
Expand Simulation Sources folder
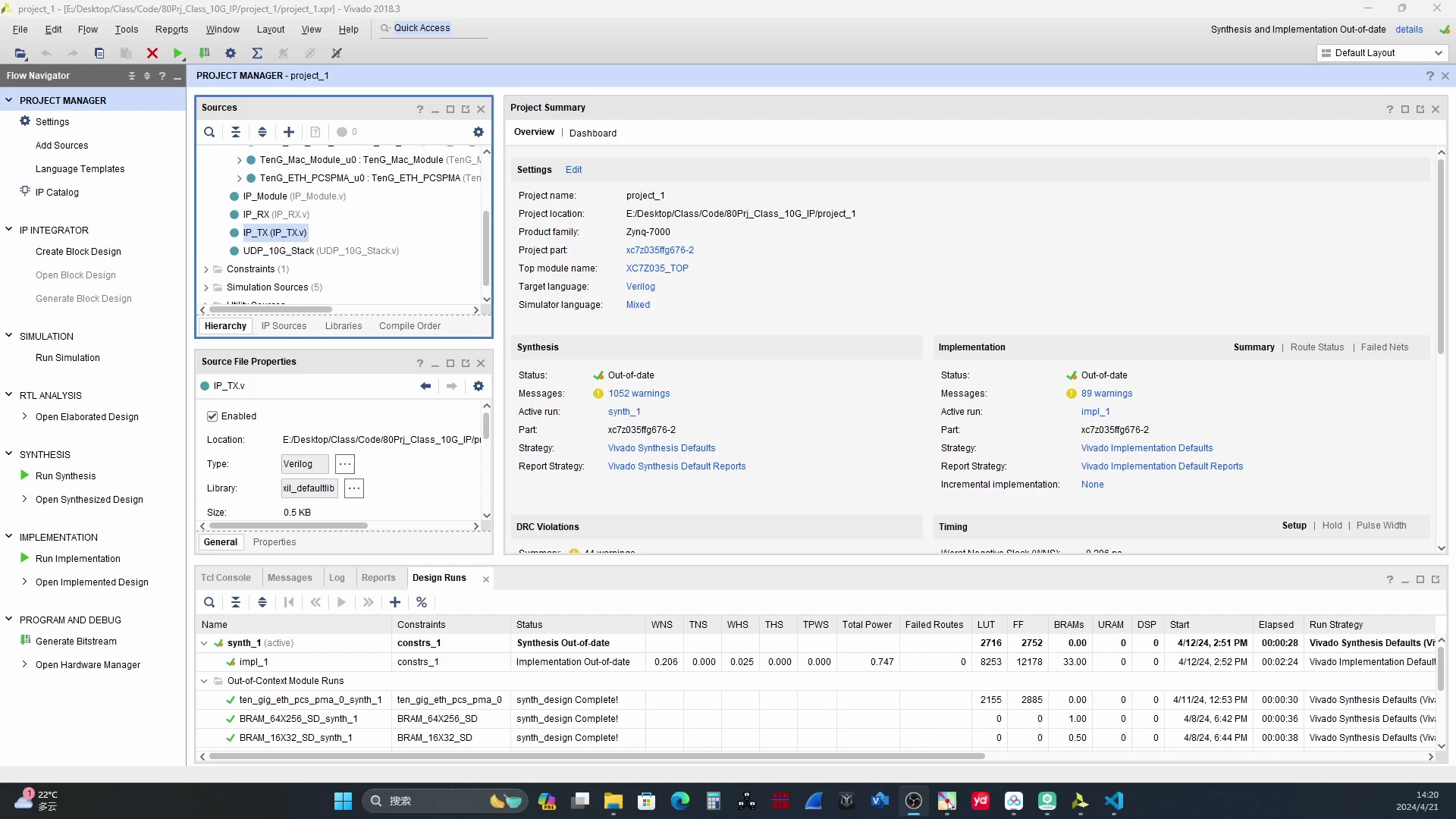206,287
